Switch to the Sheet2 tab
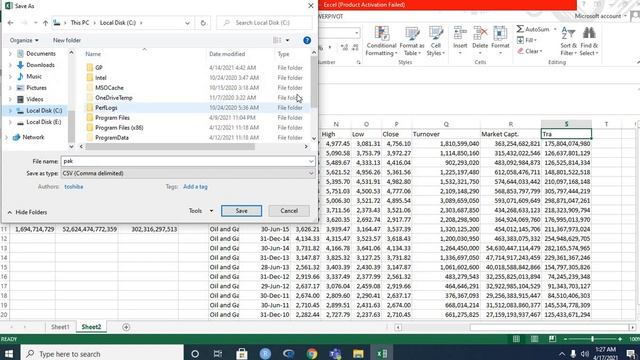 (91, 327)
